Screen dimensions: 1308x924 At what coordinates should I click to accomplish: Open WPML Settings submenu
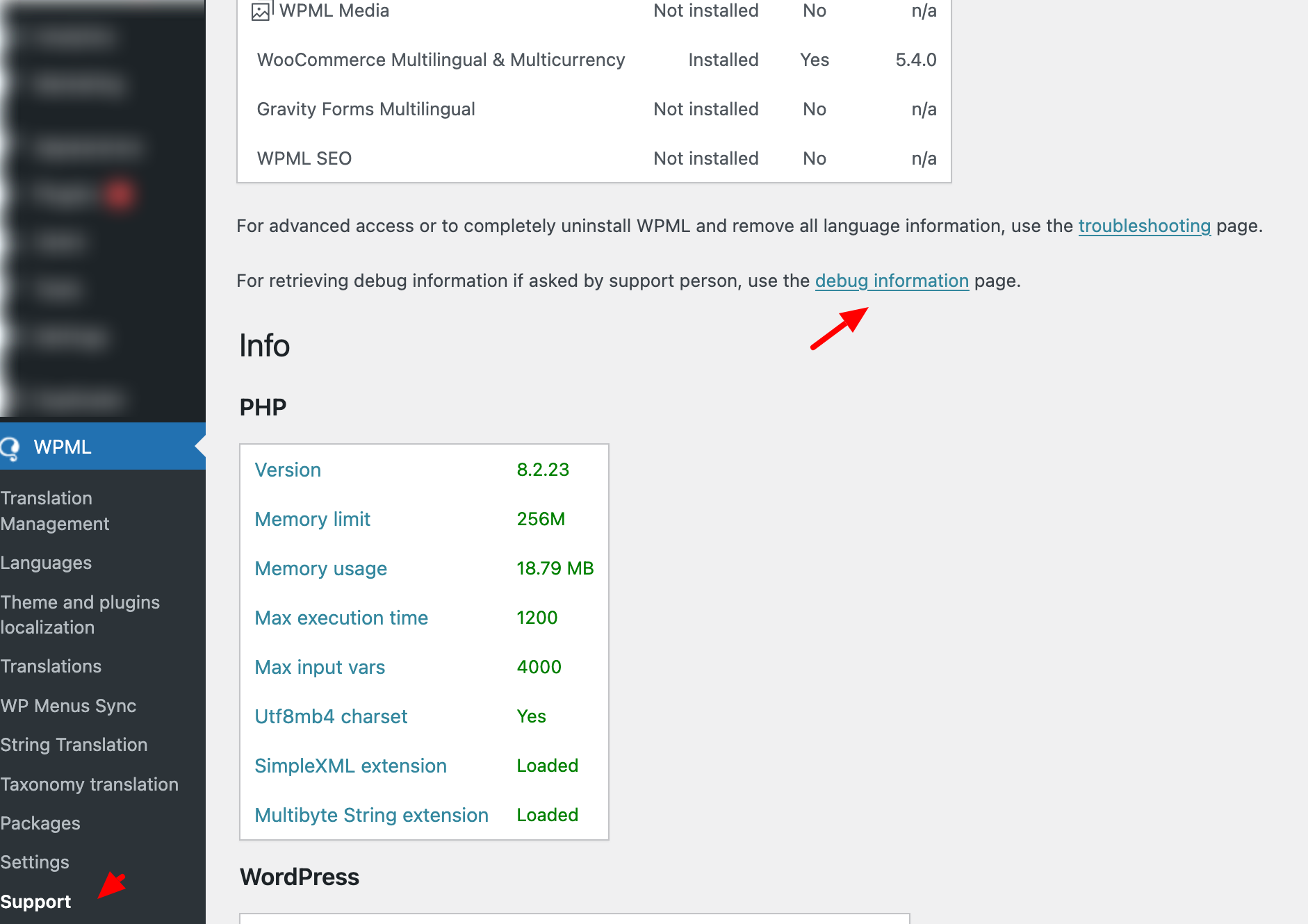35,862
